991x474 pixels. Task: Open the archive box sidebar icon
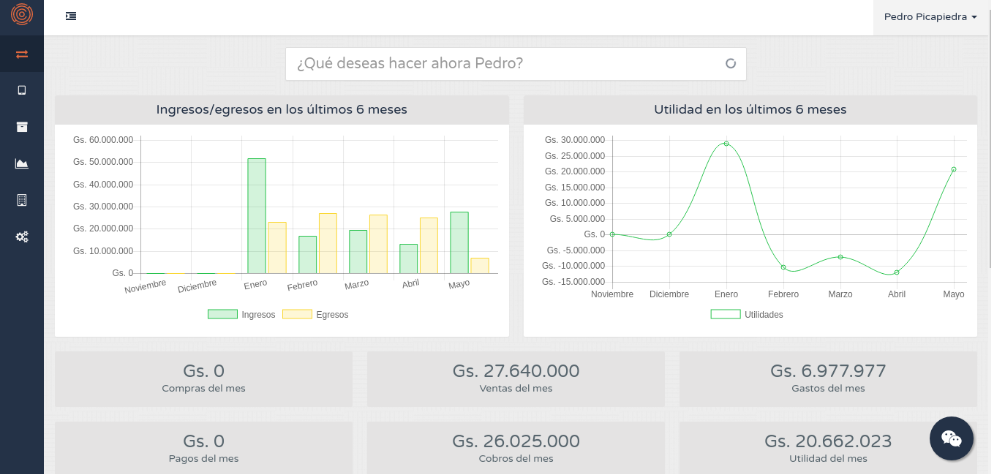[x=21, y=127]
